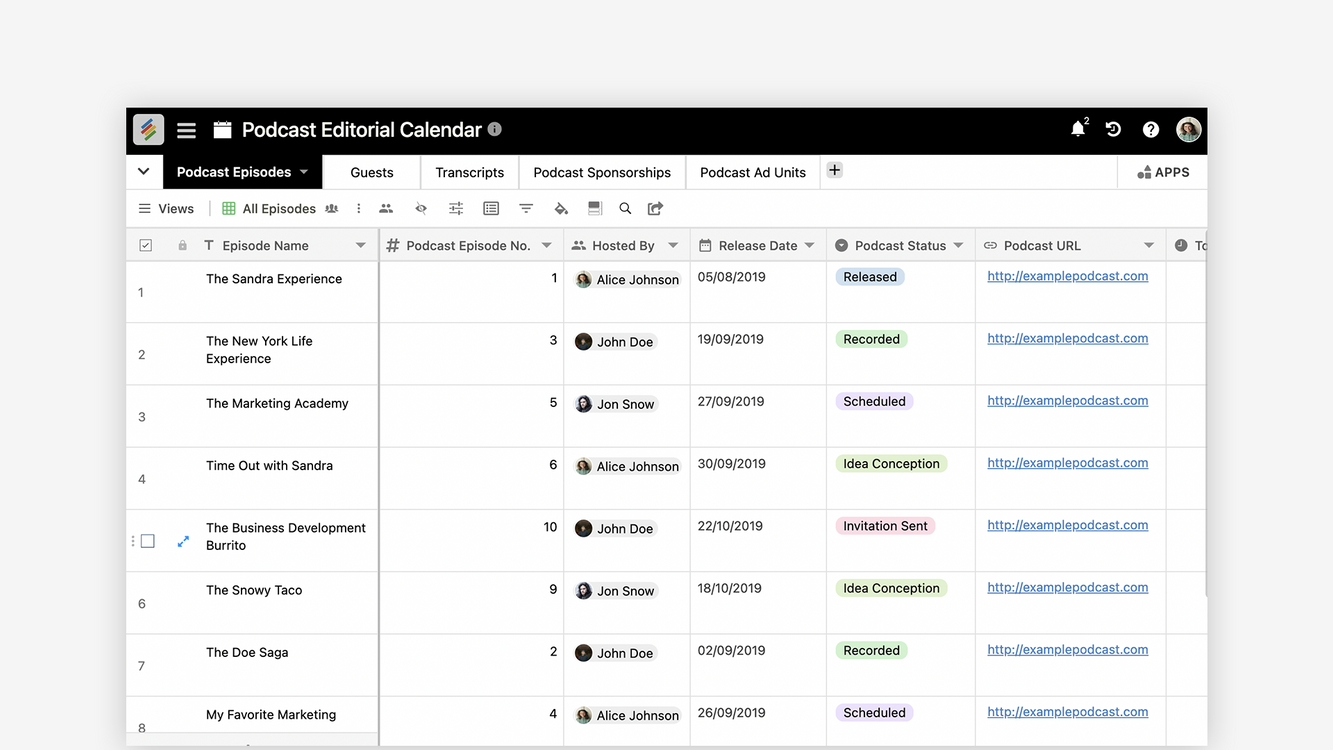Open the activity history icon
This screenshot has width=1333, height=750.
1113,130
